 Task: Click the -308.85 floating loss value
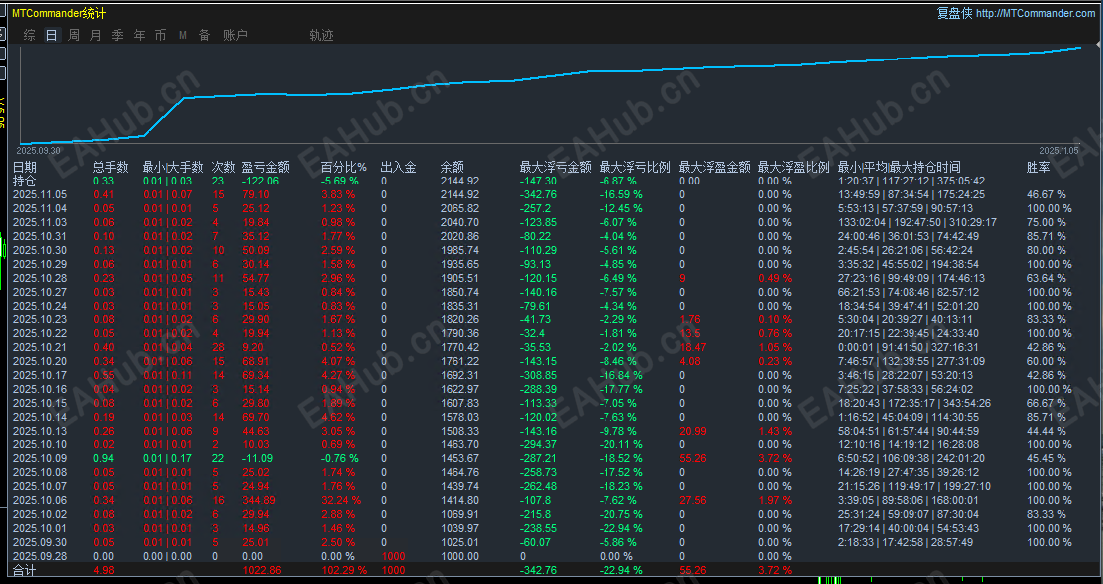[x=538, y=375]
